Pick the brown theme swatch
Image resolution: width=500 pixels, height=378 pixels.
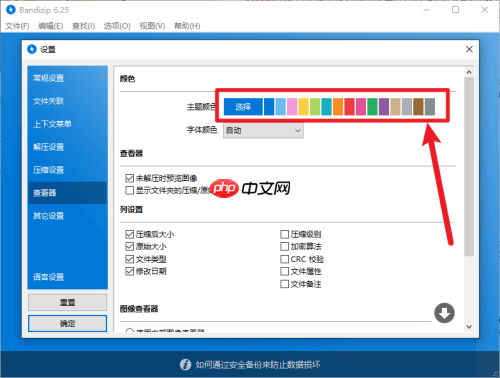coord(418,107)
